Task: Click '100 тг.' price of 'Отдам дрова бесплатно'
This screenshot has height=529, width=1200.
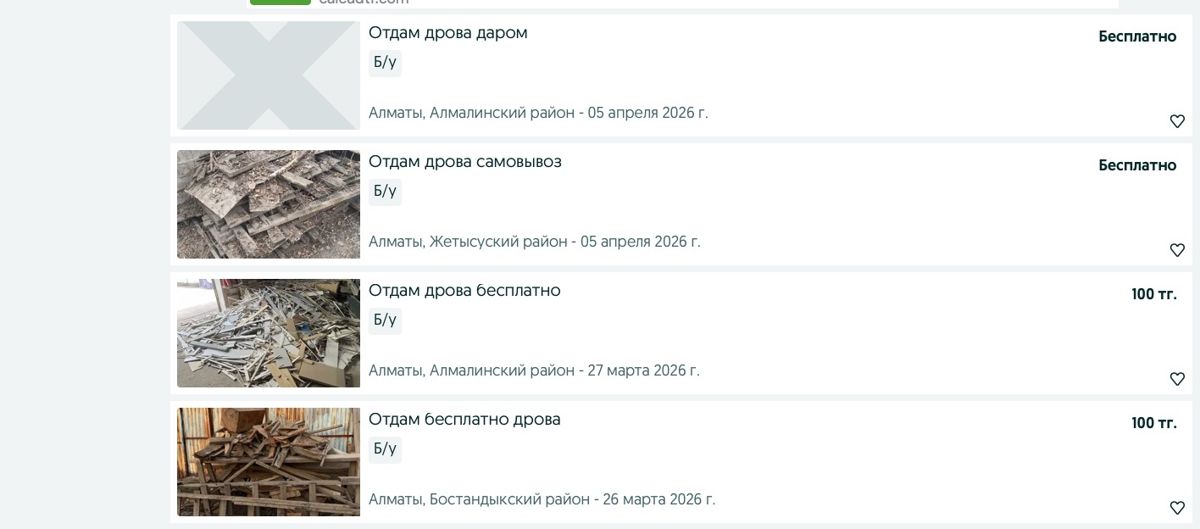Action: click(1154, 294)
